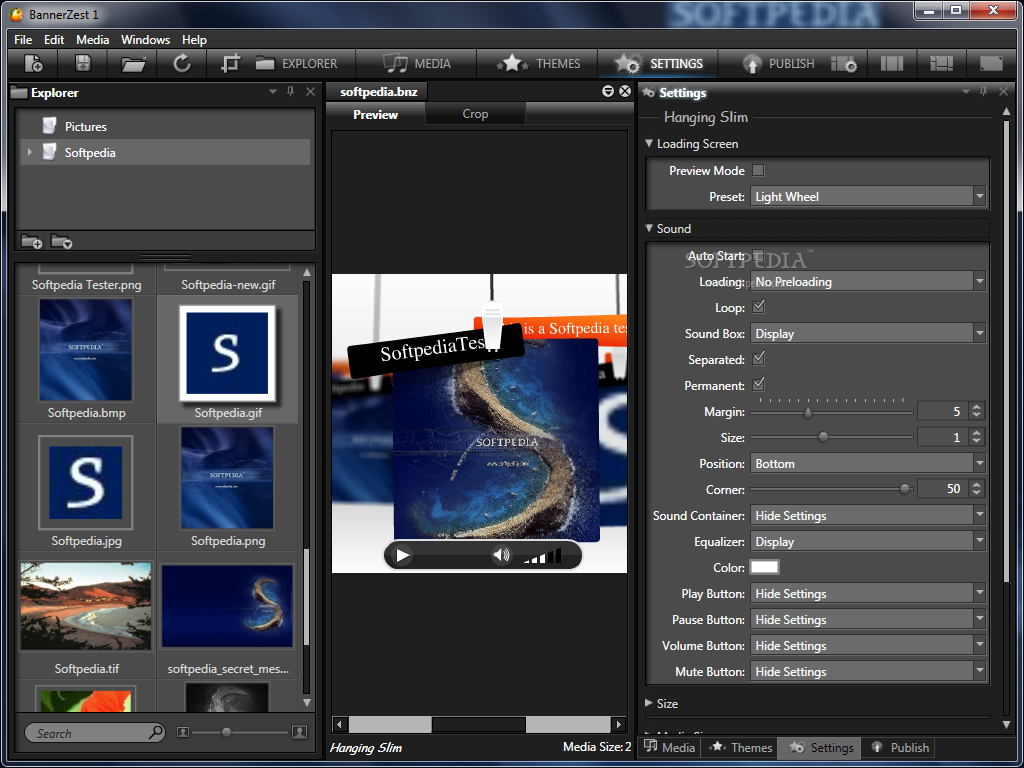This screenshot has height=768, width=1024.
Task: Click the folder options dropdown icon
Action: click(x=61, y=242)
